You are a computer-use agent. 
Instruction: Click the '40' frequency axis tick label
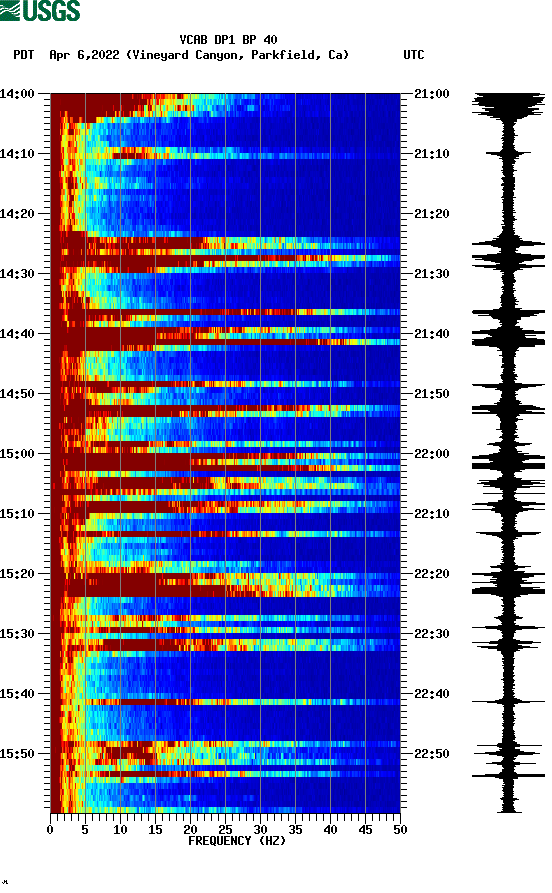pos(330,830)
